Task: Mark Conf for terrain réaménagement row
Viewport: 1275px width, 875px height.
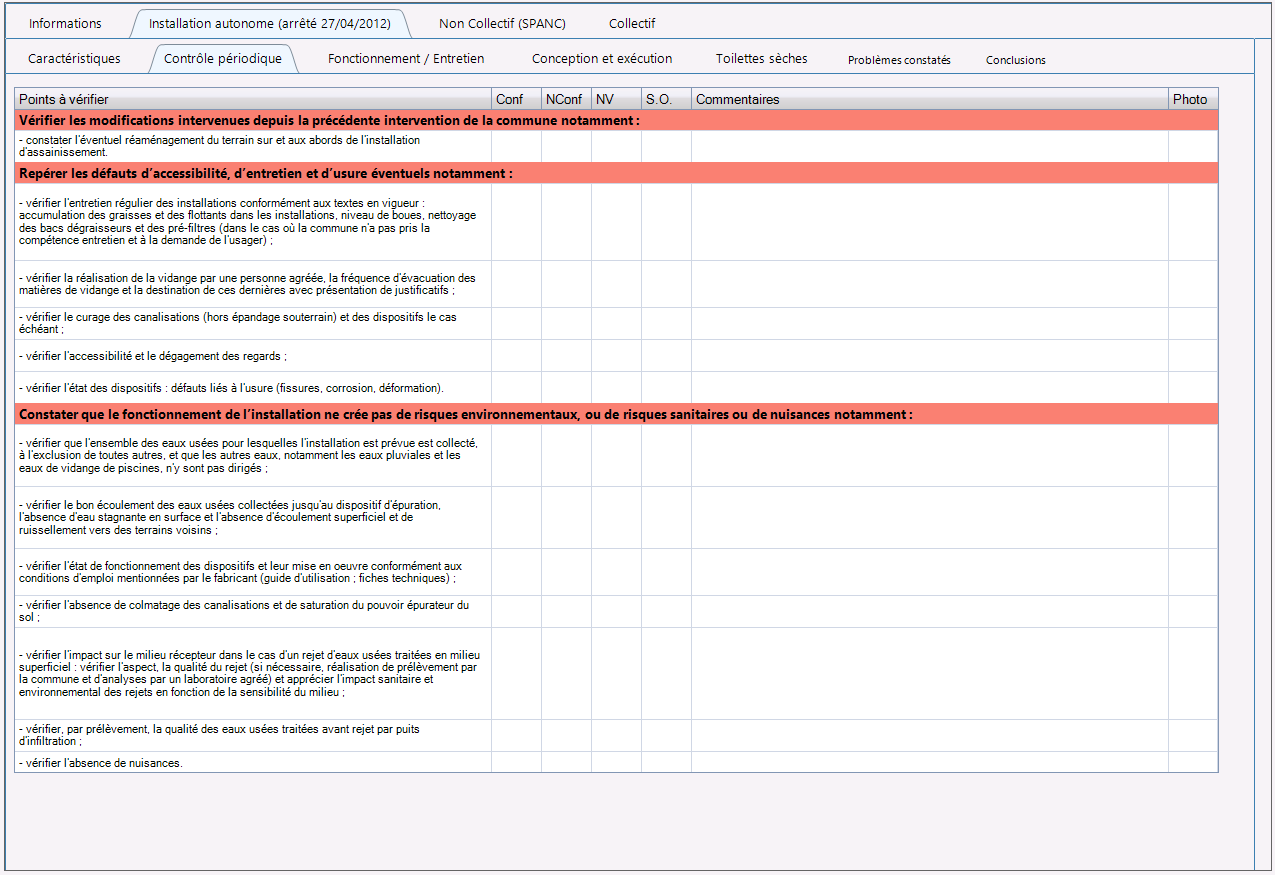Action: tap(516, 146)
